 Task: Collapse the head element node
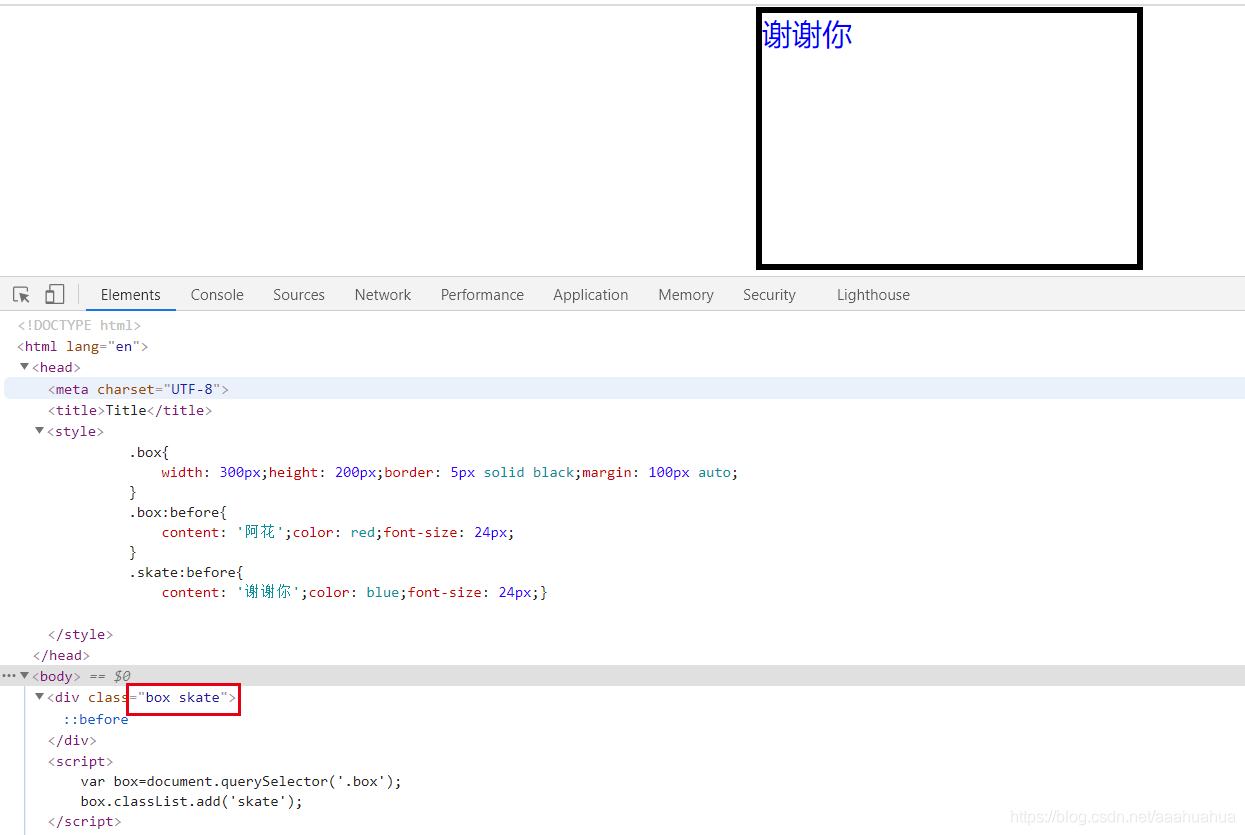point(24,367)
